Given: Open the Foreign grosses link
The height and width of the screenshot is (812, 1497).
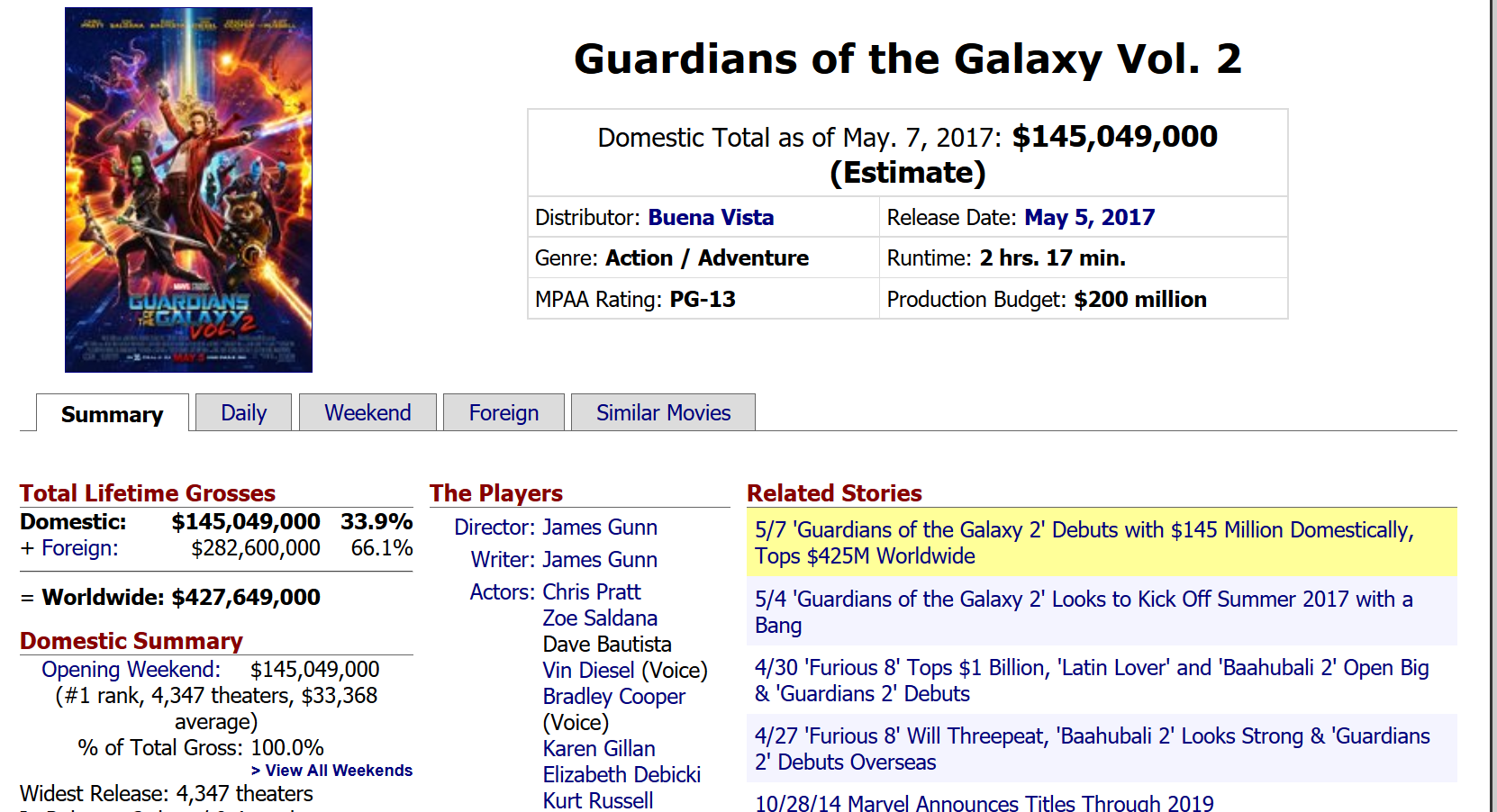Looking at the screenshot, I should [79, 548].
